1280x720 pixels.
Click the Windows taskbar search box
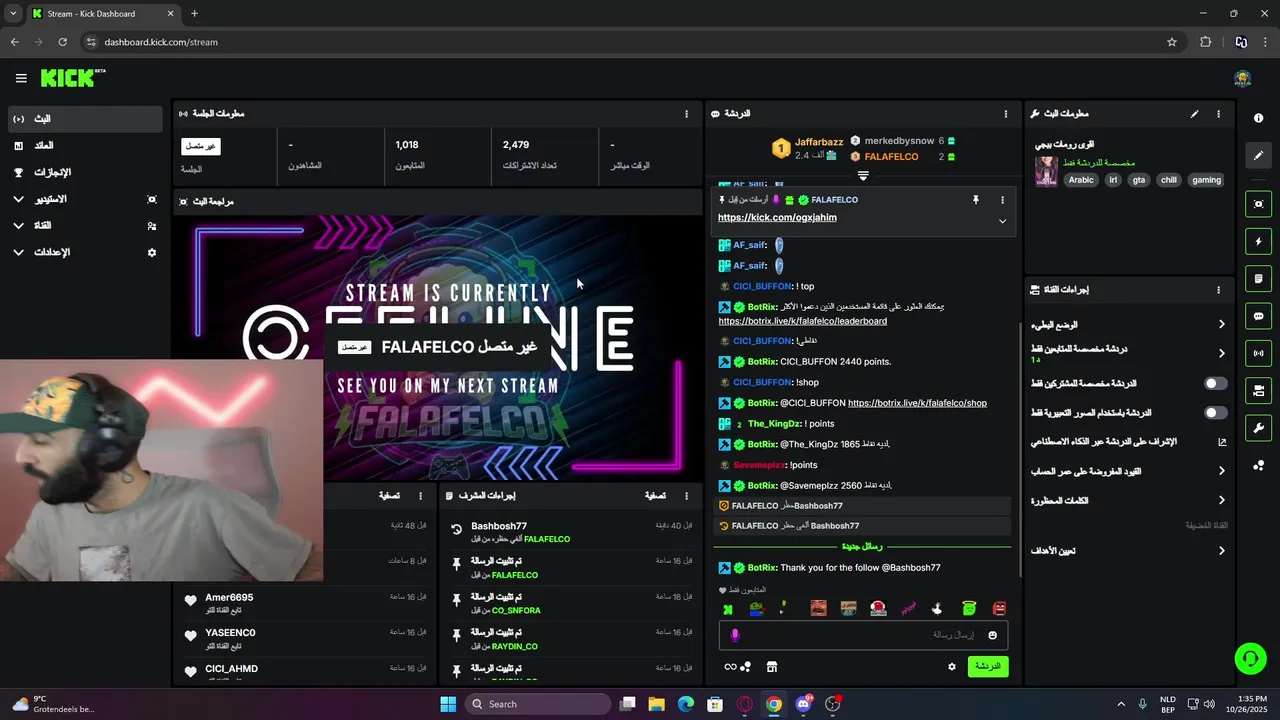(538, 704)
